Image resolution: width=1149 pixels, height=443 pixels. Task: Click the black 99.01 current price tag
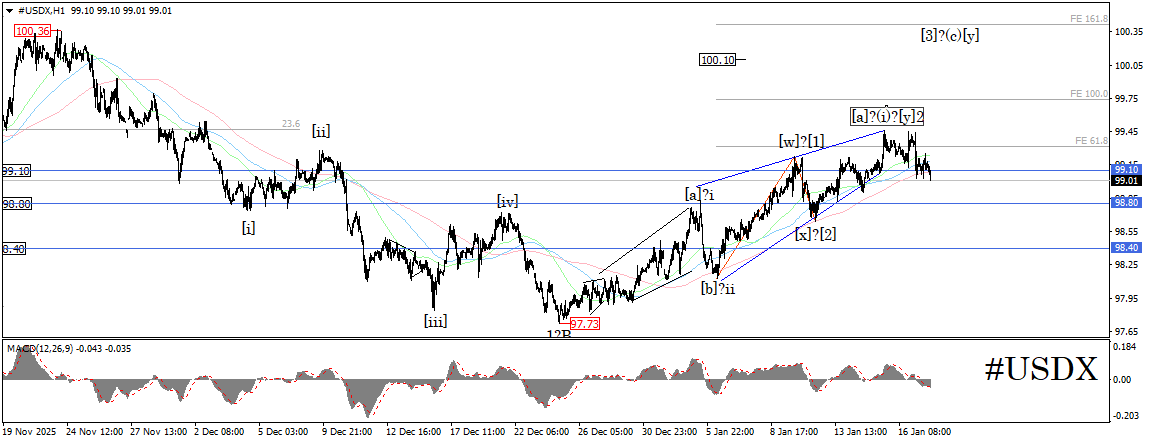coord(1125,180)
